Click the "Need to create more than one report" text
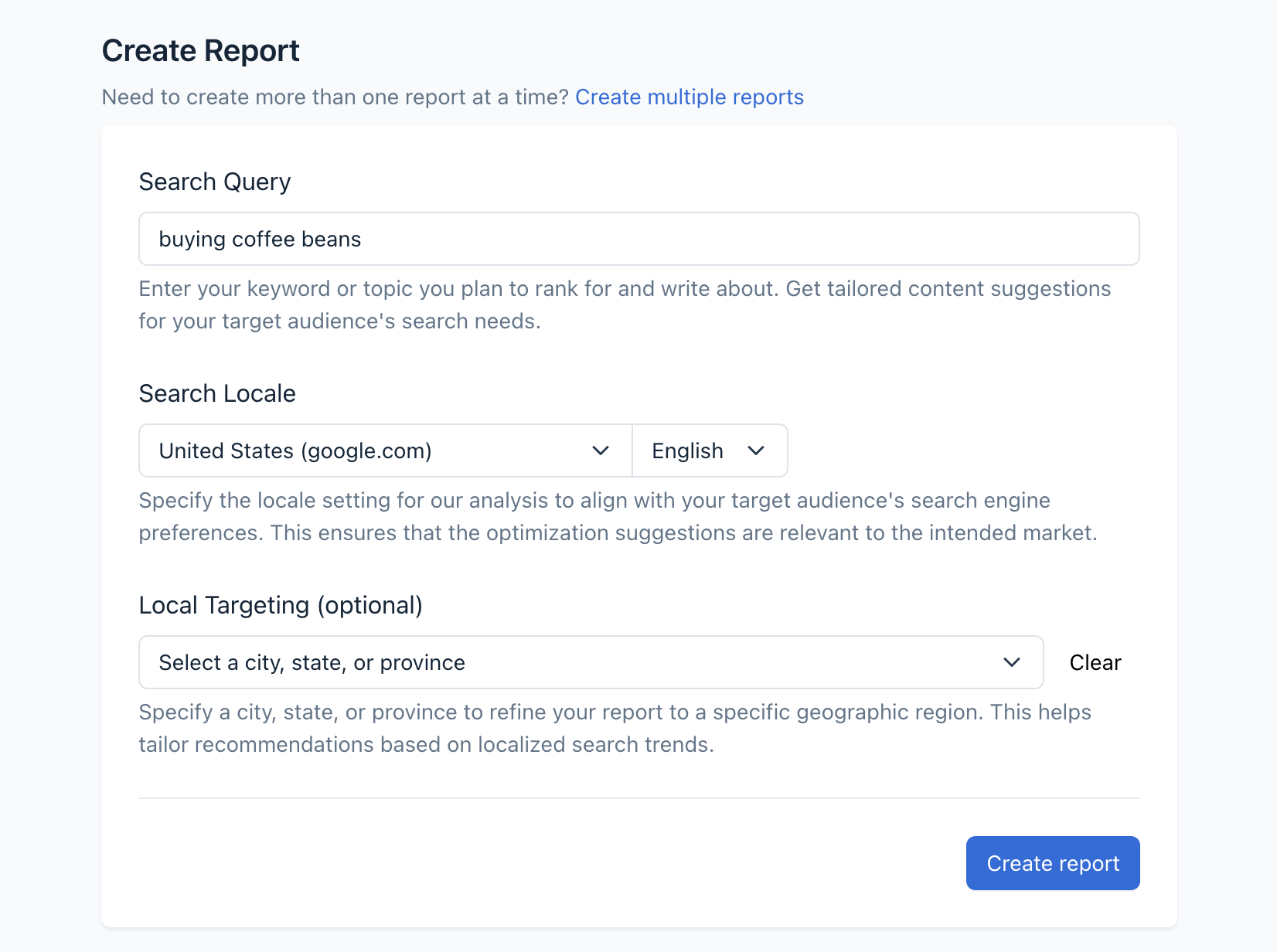Image resolution: width=1277 pixels, height=952 pixels. click(x=335, y=97)
